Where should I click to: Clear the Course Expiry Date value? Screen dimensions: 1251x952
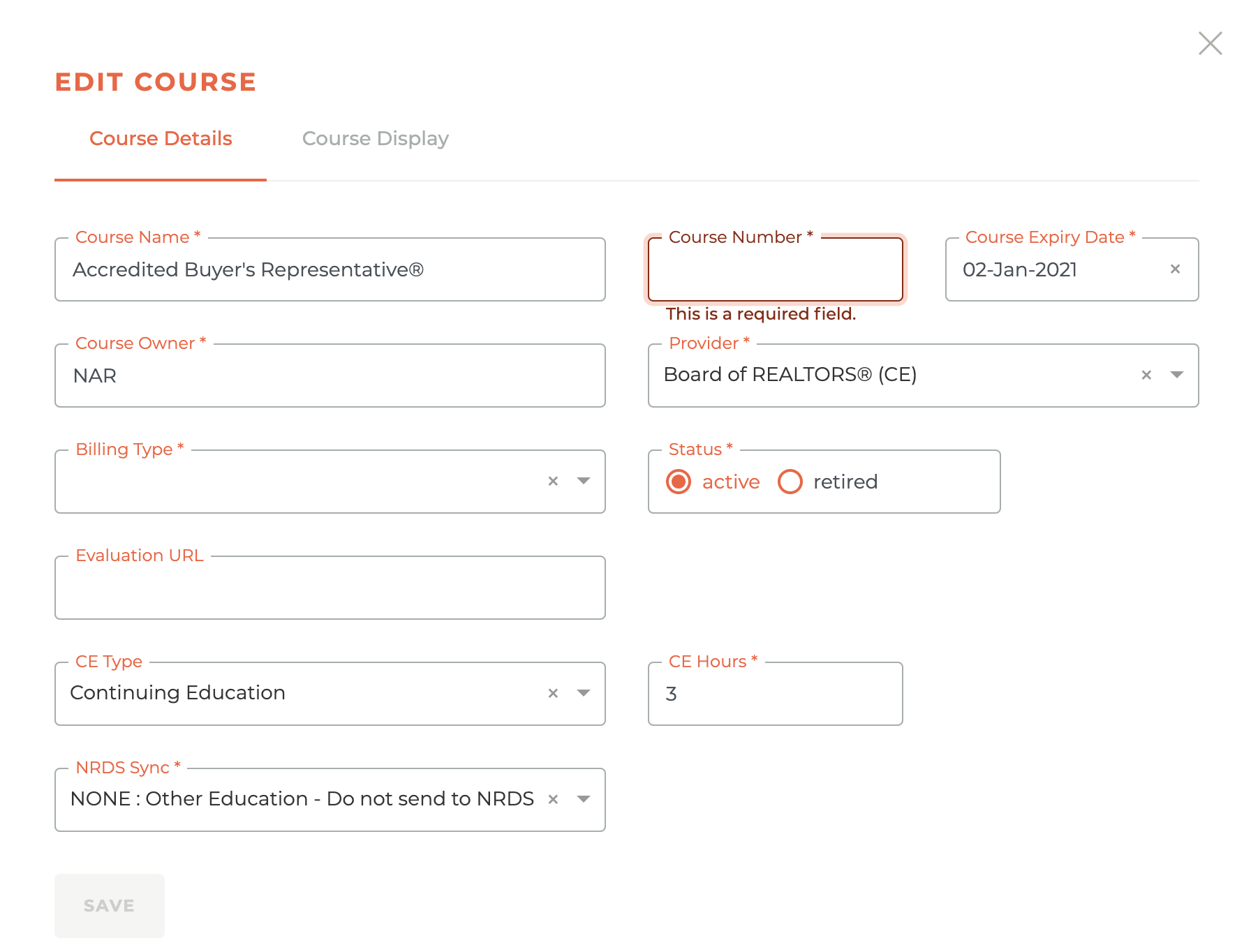pyautogui.click(x=1175, y=269)
